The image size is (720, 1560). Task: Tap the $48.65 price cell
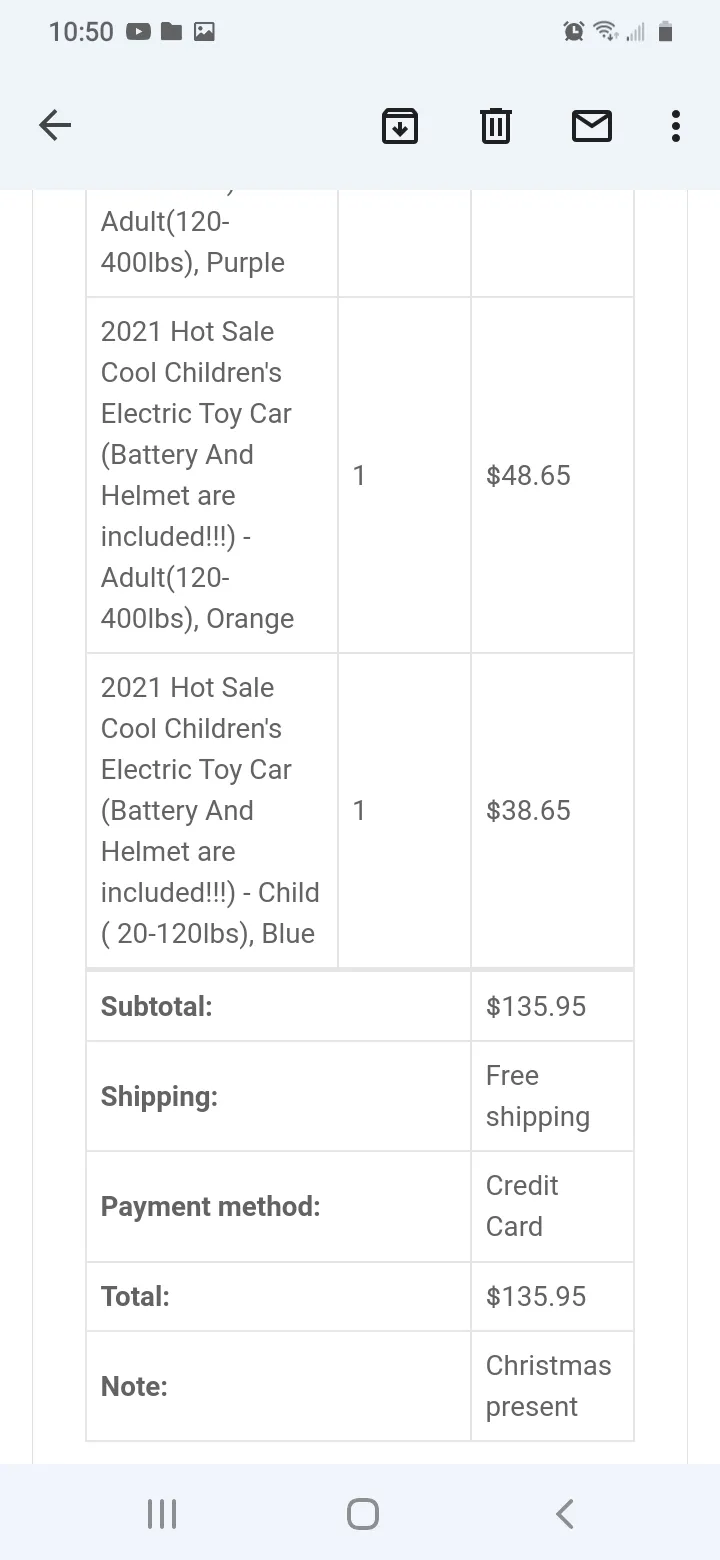pos(528,475)
